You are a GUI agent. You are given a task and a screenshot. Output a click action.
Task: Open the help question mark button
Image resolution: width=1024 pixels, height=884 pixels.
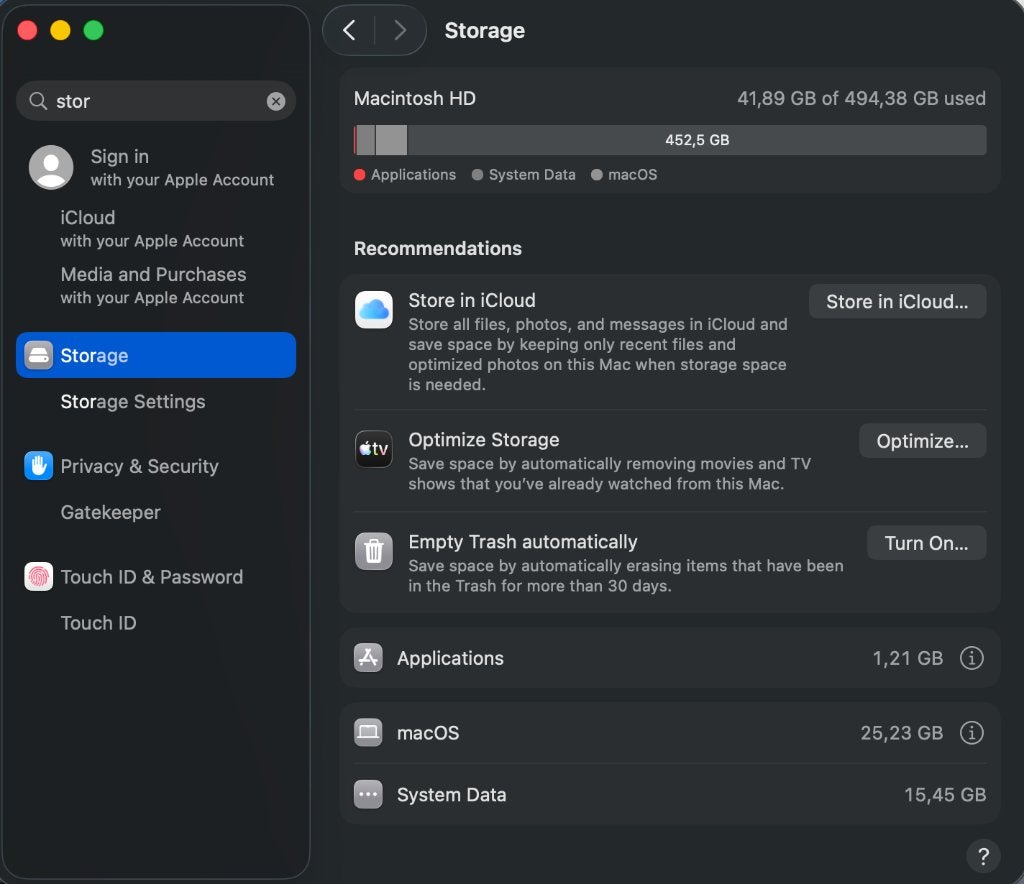click(x=984, y=856)
